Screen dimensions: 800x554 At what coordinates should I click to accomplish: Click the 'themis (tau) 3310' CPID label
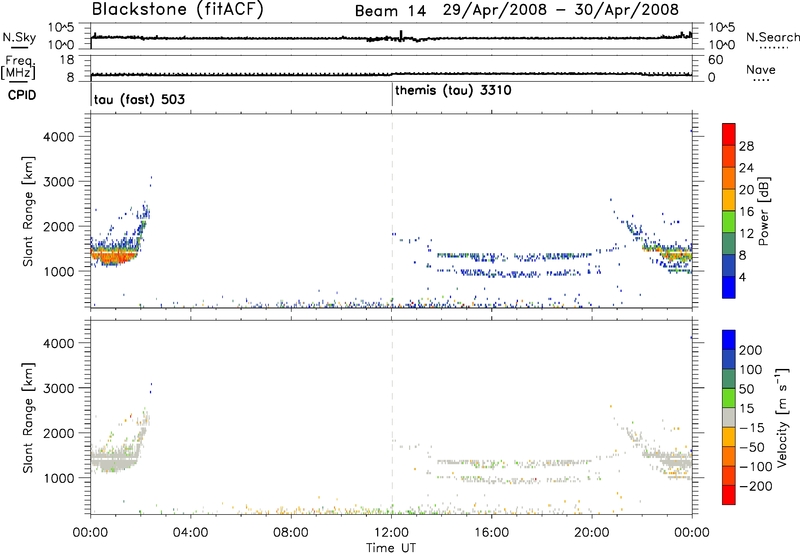click(453, 91)
